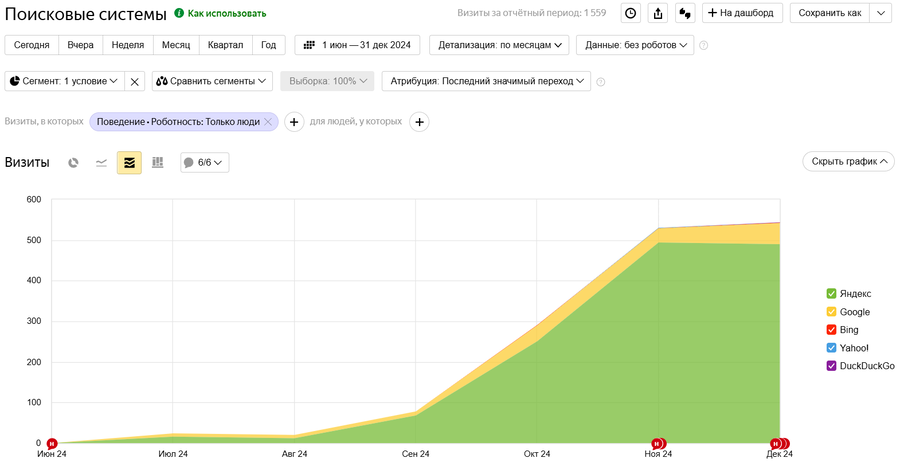Image resolution: width=900 pixels, height=462 pixels.
Task: Click the Визиты за отчётный период: 1 559 text
Action: (x=532, y=13)
